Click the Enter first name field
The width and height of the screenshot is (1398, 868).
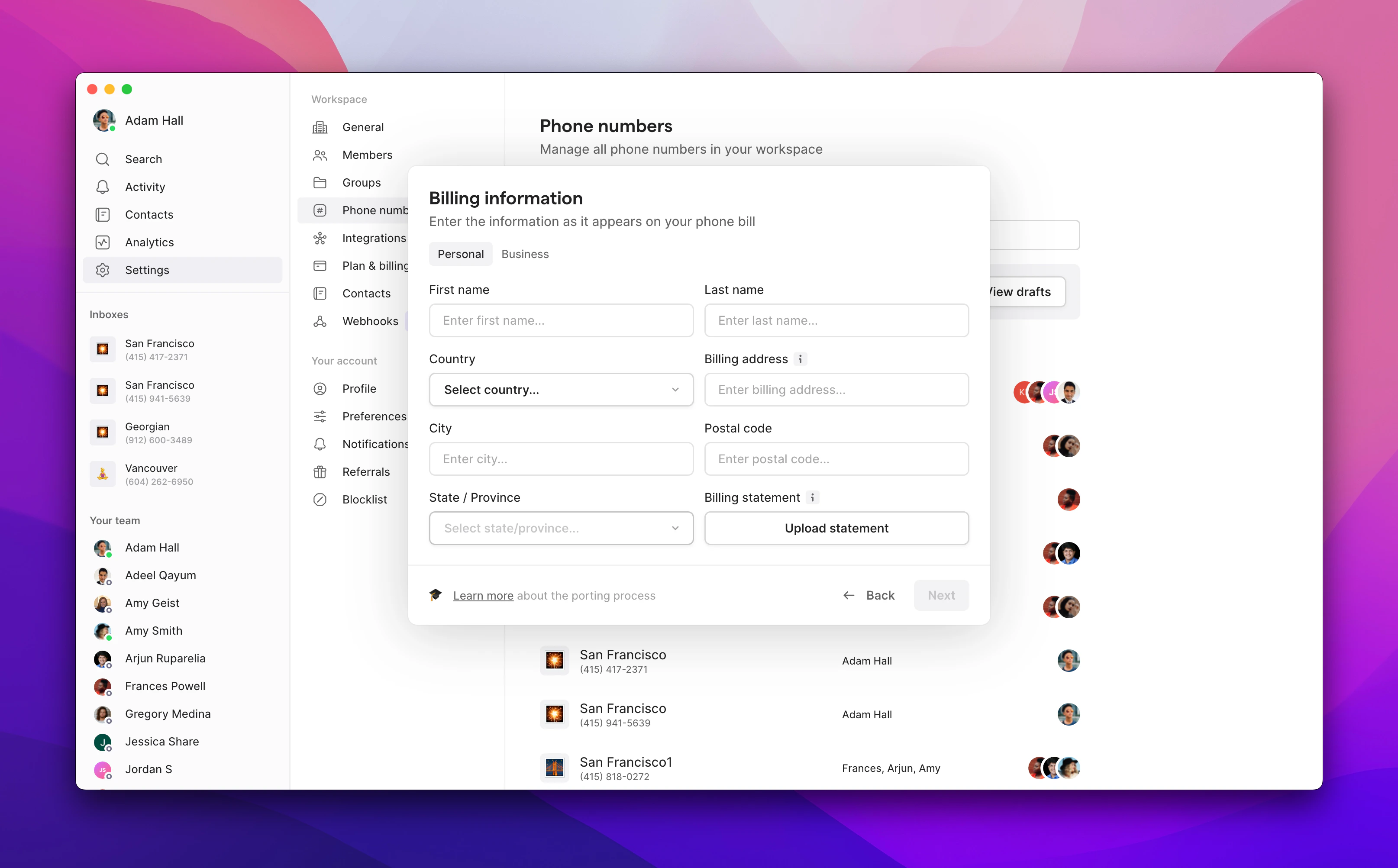point(561,320)
